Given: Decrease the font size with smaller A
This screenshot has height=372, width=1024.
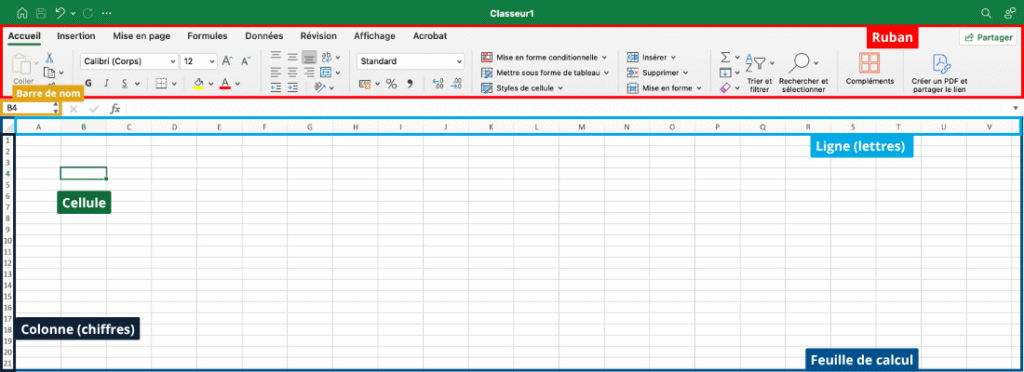Looking at the screenshot, I should pyautogui.click(x=246, y=61).
